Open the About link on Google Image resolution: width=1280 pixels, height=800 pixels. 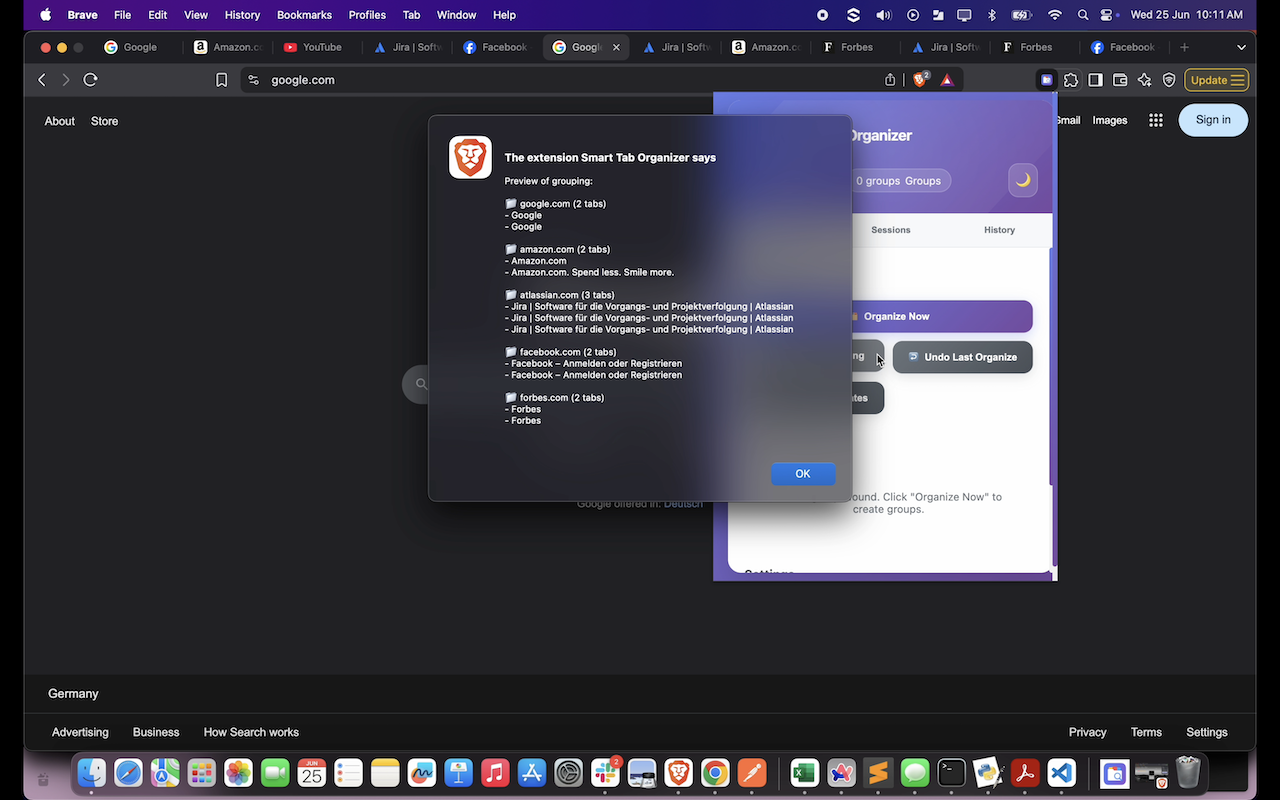pyautogui.click(x=60, y=121)
